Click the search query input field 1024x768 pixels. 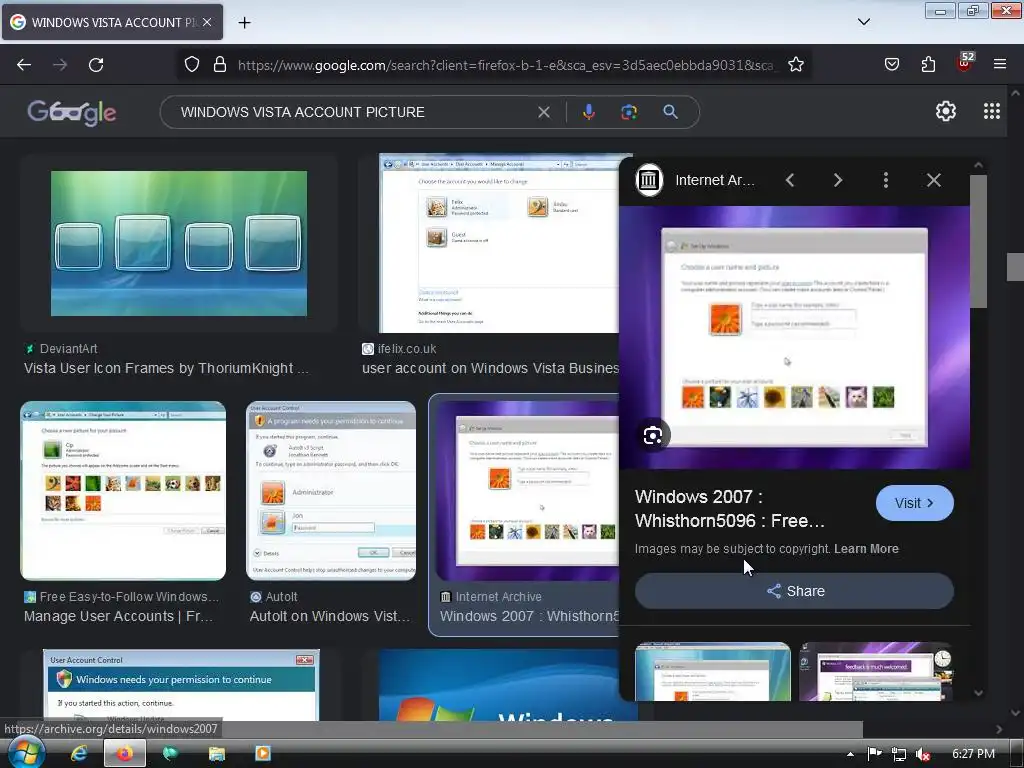(x=353, y=112)
